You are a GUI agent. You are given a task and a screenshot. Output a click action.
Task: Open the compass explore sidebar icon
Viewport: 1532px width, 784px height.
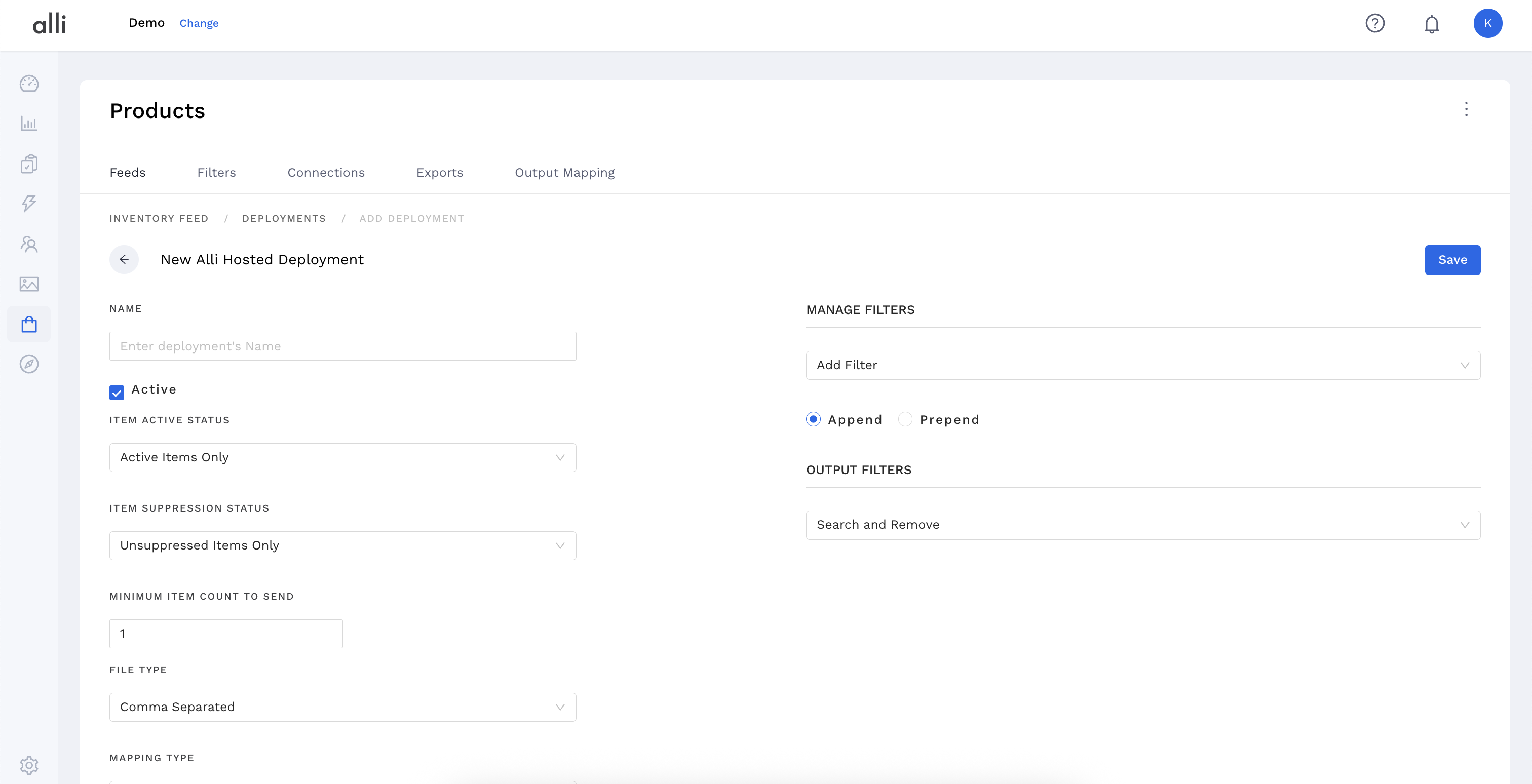pos(28,364)
